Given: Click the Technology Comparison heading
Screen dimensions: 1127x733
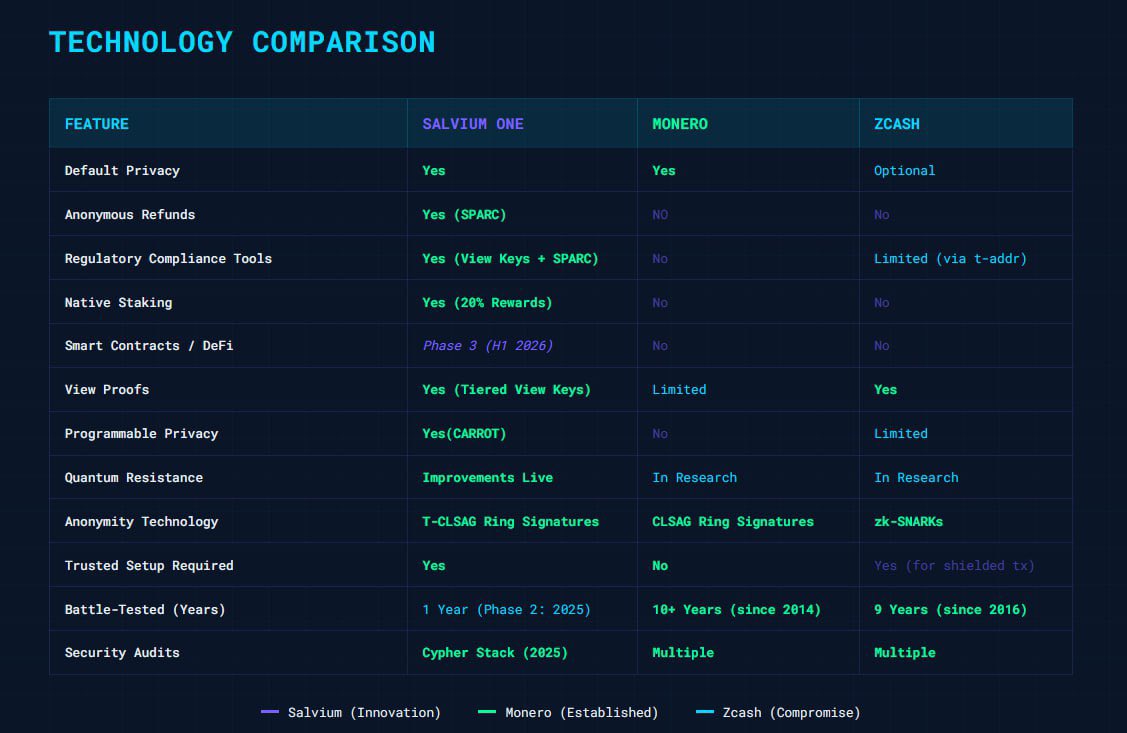Looking at the screenshot, I should click(242, 42).
